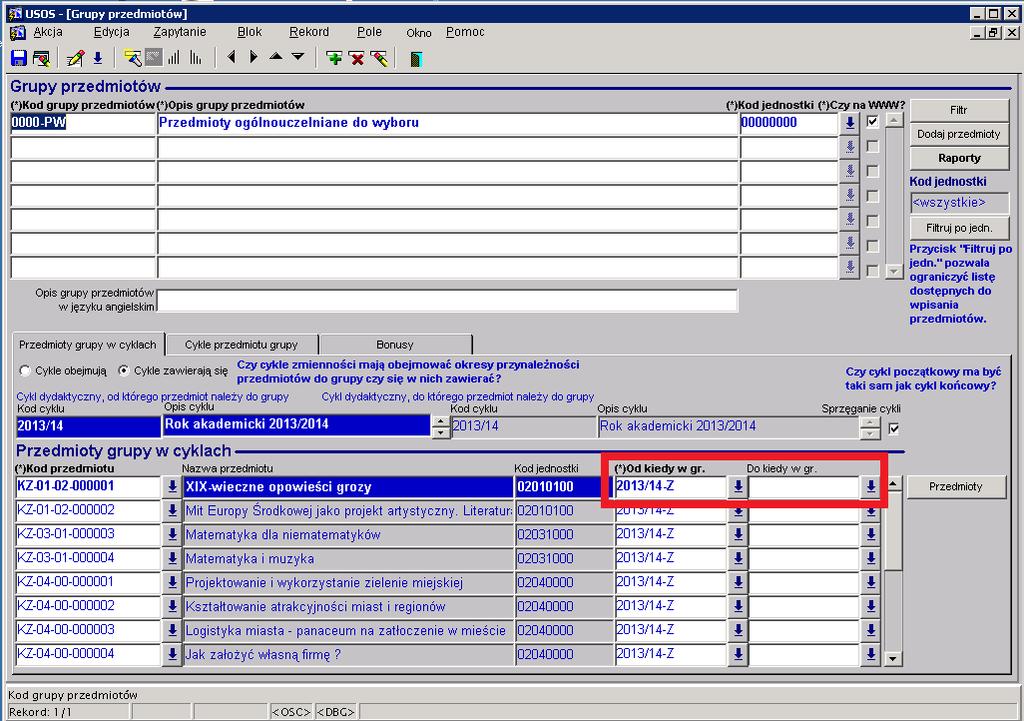
Task: Click the Raporty button
Action: 959,159
